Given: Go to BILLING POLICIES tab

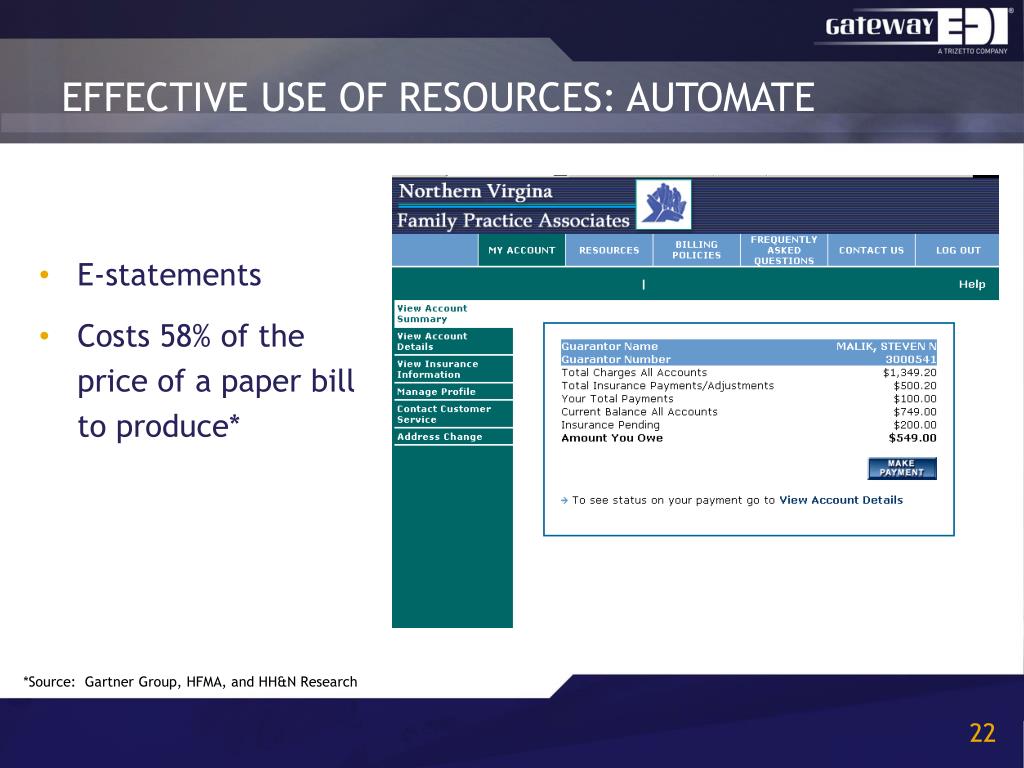Looking at the screenshot, I should click(x=696, y=250).
